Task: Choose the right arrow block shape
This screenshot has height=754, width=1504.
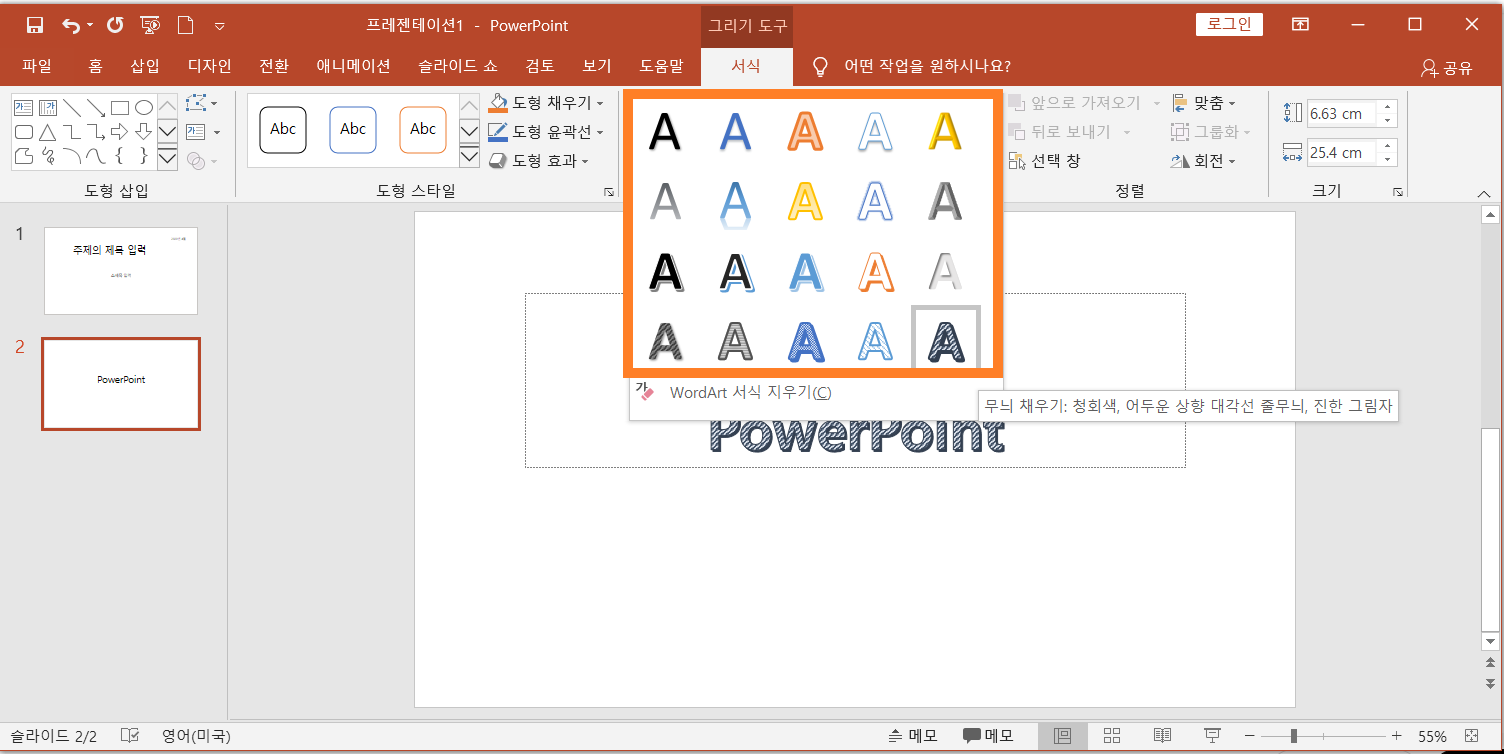Action: (x=120, y=132)
